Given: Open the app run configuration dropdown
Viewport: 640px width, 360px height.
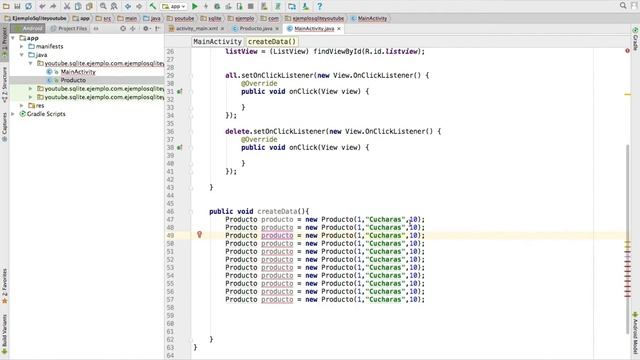Looking at the screenshot, I should pos(174,6).
